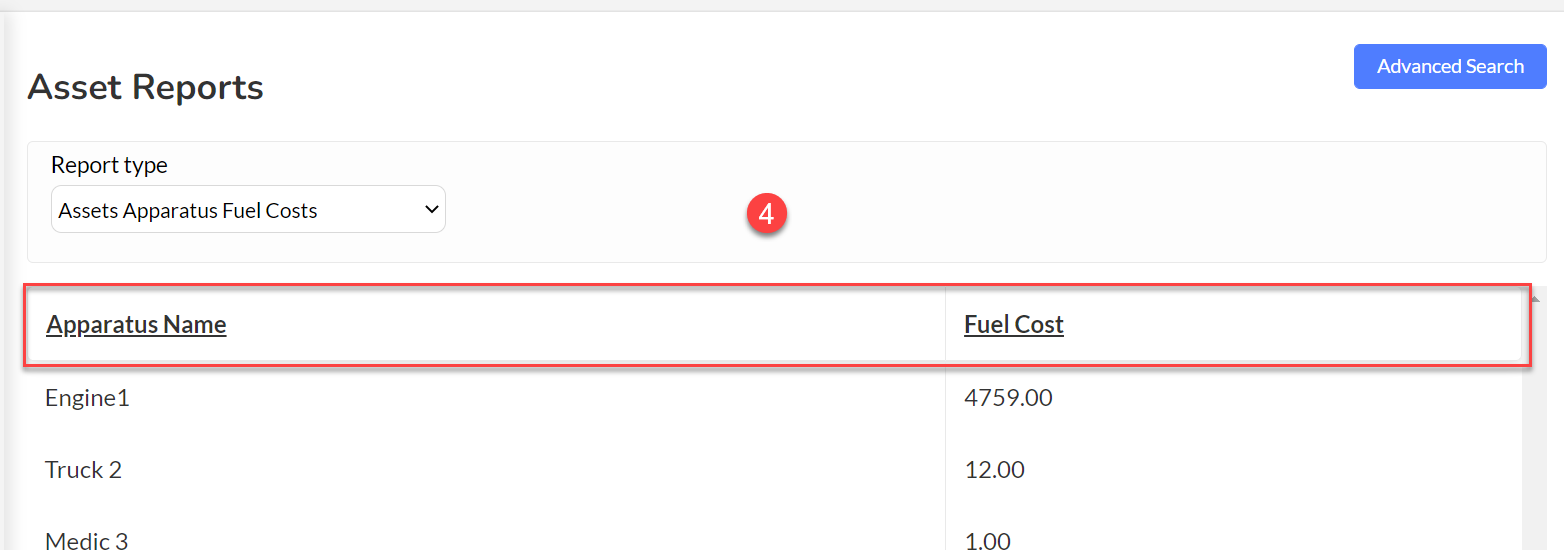This screenshot has width=1564, height=550.
Task: Click the red number 4 annotation badge
Action: pos(767,214)
